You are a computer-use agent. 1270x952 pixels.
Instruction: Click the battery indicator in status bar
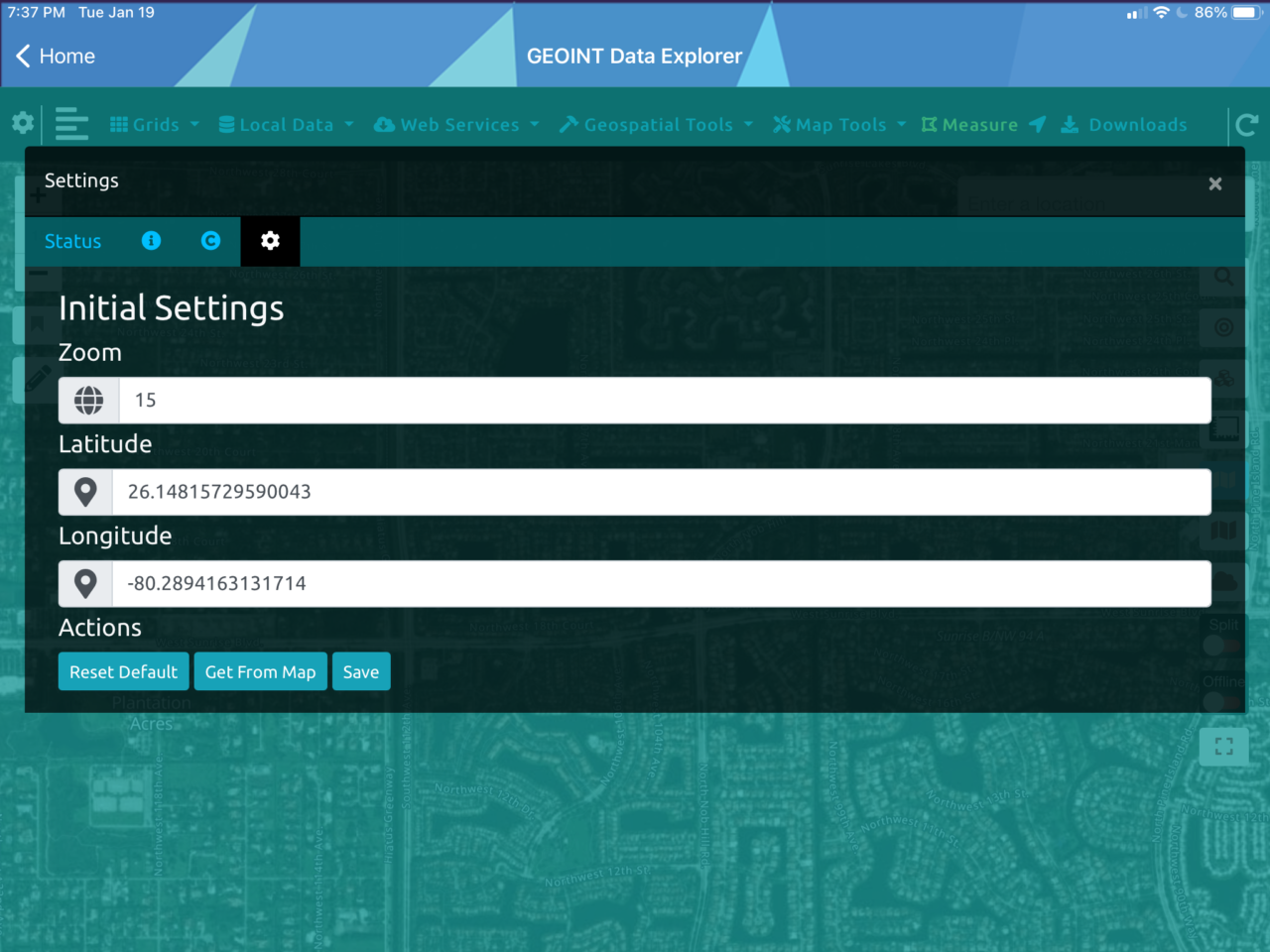tap(1246, 13)
